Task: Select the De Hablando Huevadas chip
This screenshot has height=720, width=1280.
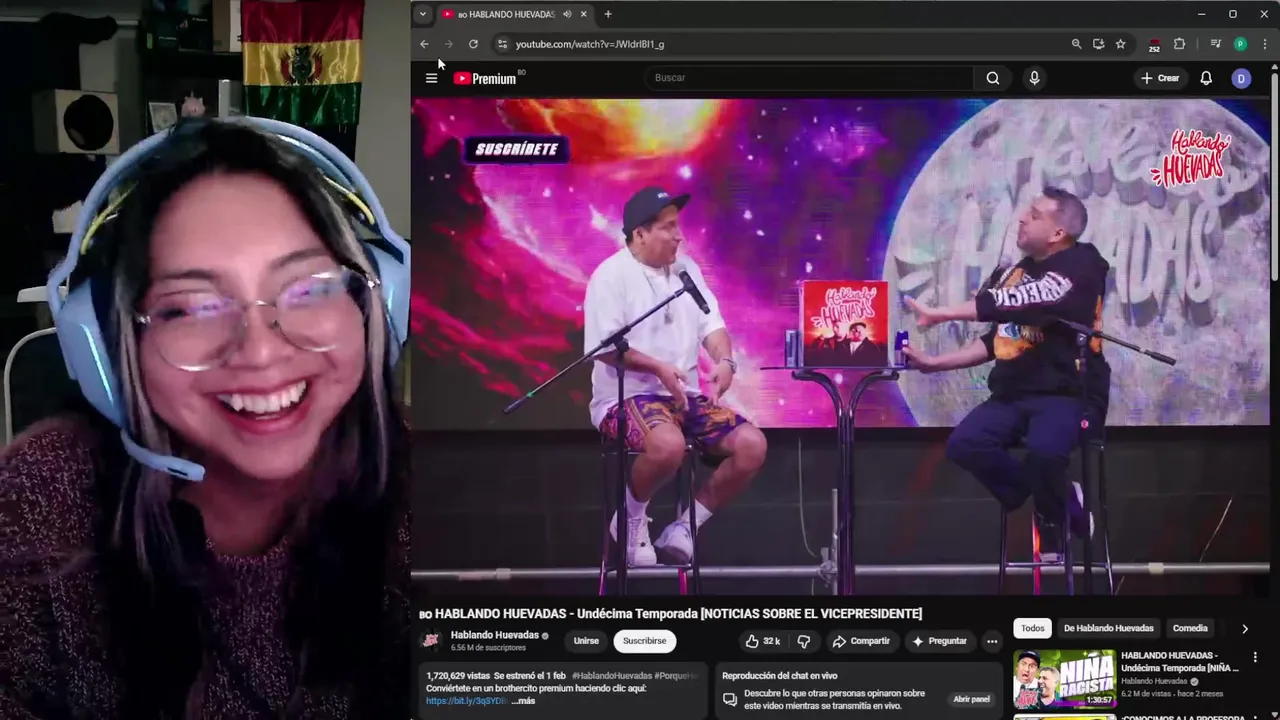Action: tap(1108, 628)
